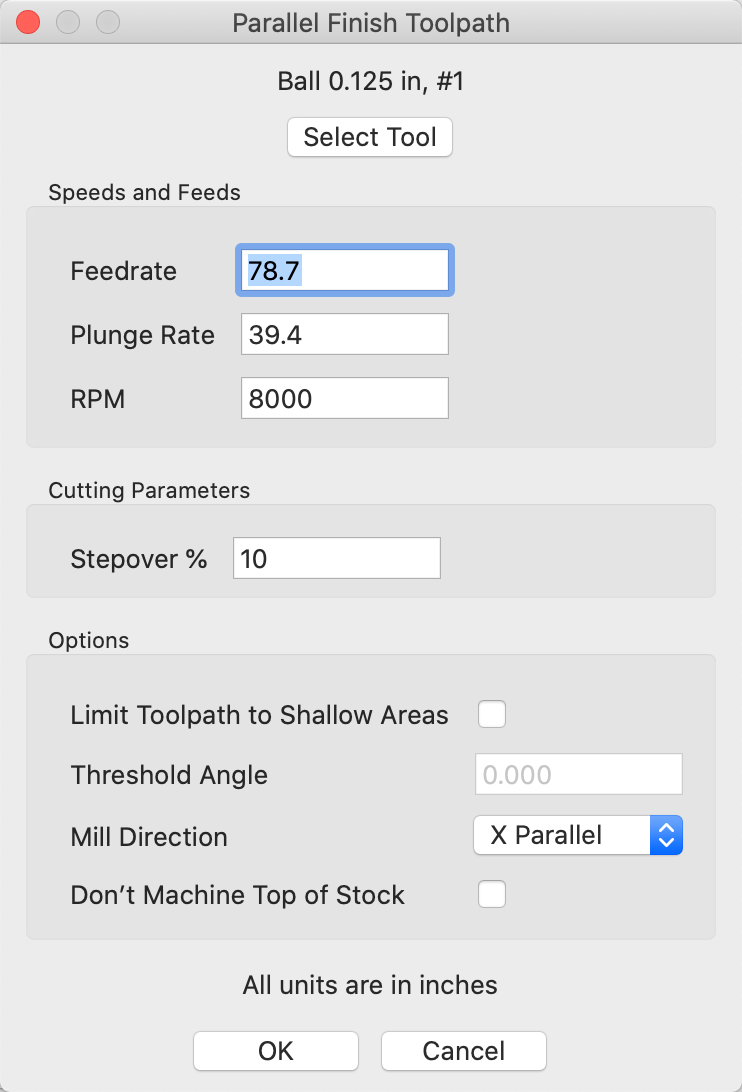The image size is (742, 1092).
Task: Click the Cutting Parameters group heading
Action: coord(149,490)
